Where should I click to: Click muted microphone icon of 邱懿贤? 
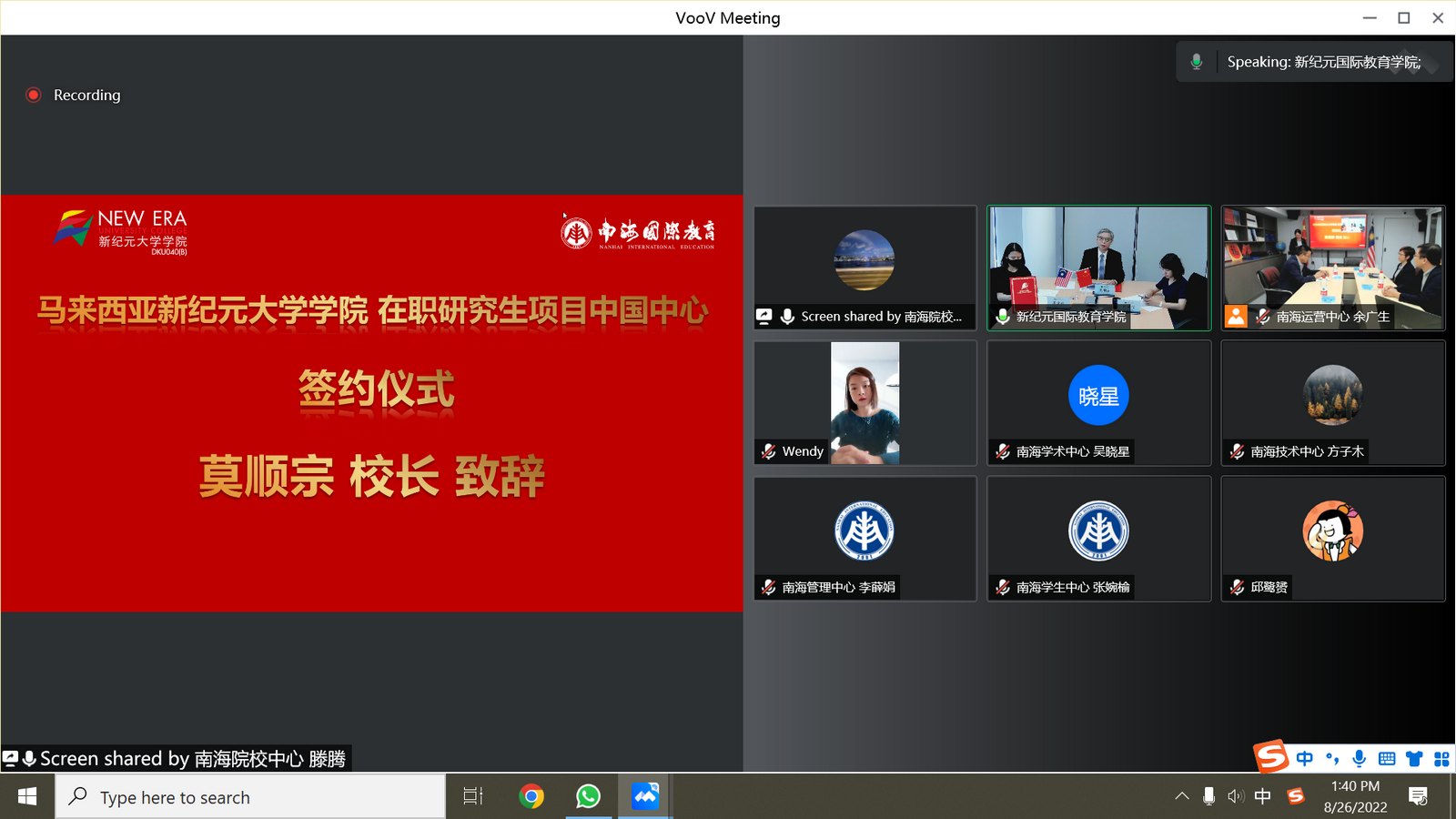[x=1238, y=587]
